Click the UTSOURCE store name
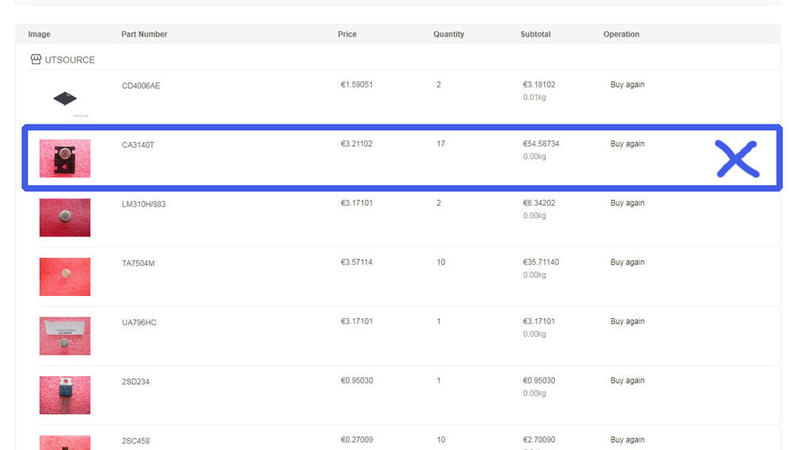 [70, 60]
